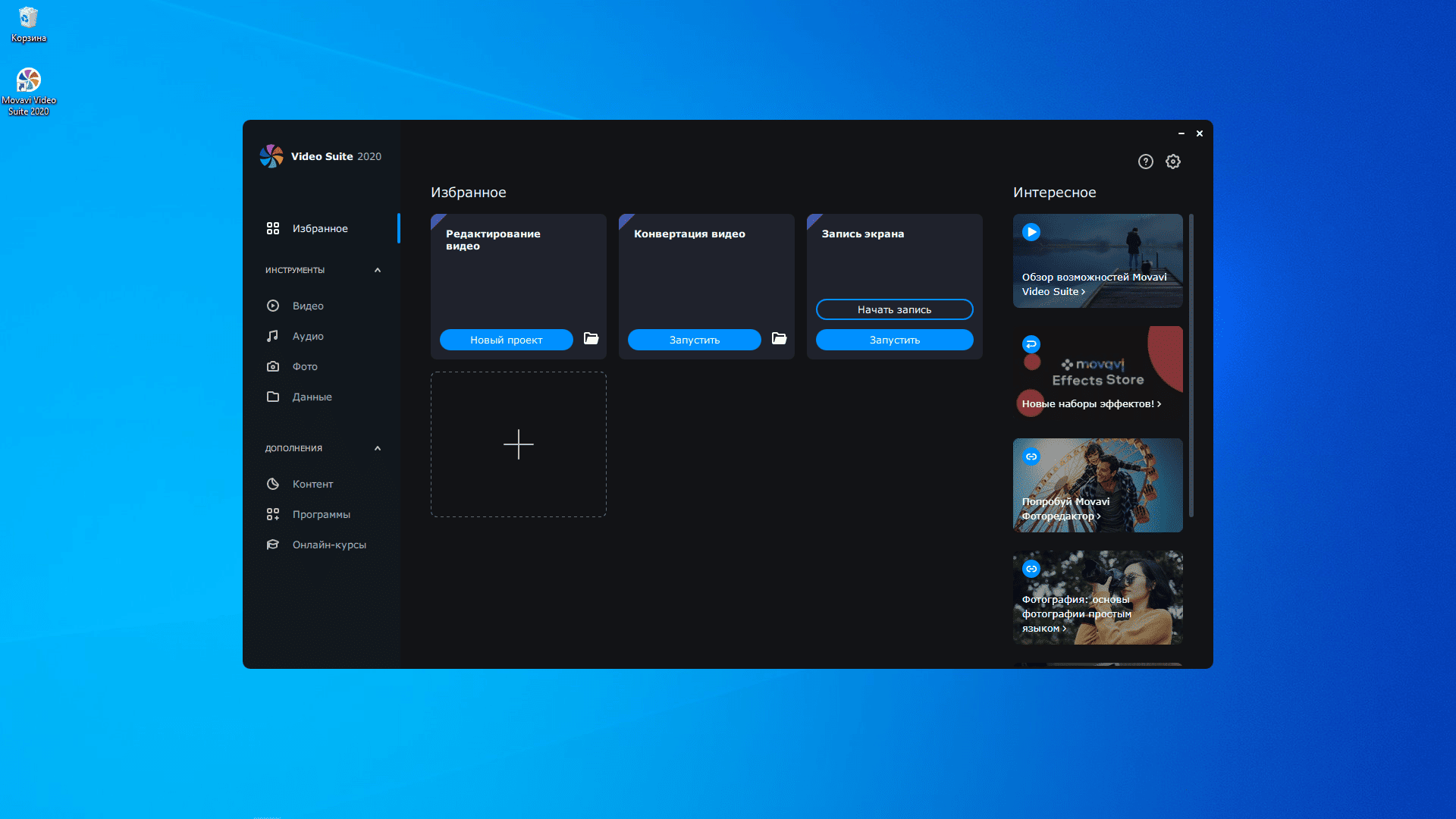Open the Программы page
The width and height of the screenshot is (1456, 819).
(322, 514)
